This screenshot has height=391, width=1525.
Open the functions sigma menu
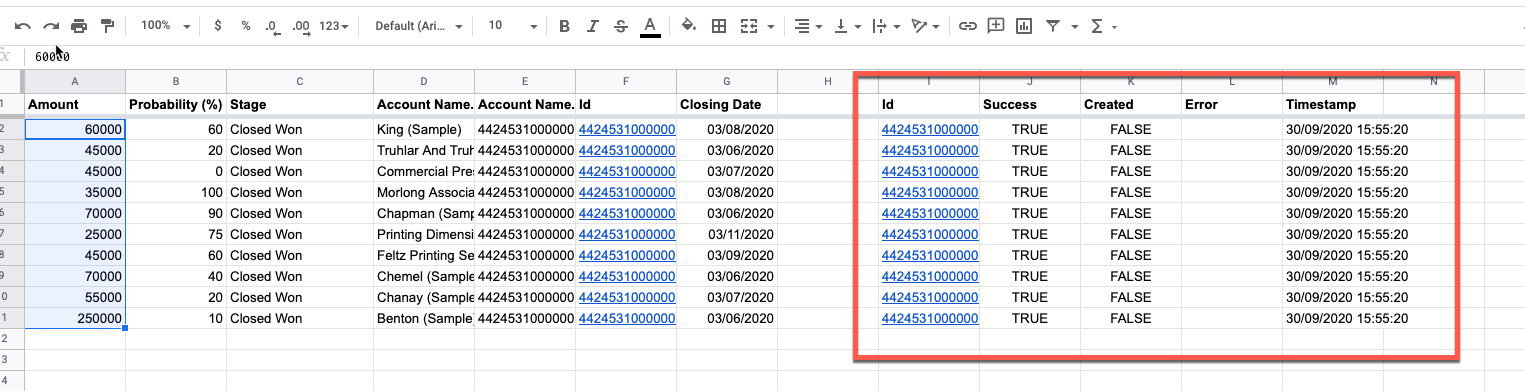(1102, 26)
